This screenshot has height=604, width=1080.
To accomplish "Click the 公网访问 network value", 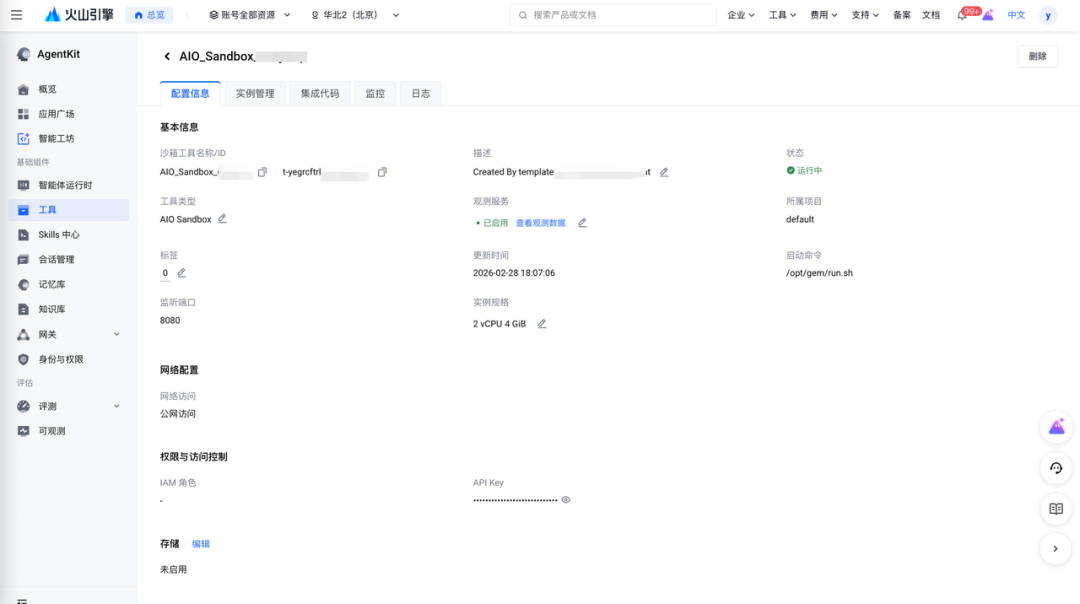I will click(x=178, y=414).
